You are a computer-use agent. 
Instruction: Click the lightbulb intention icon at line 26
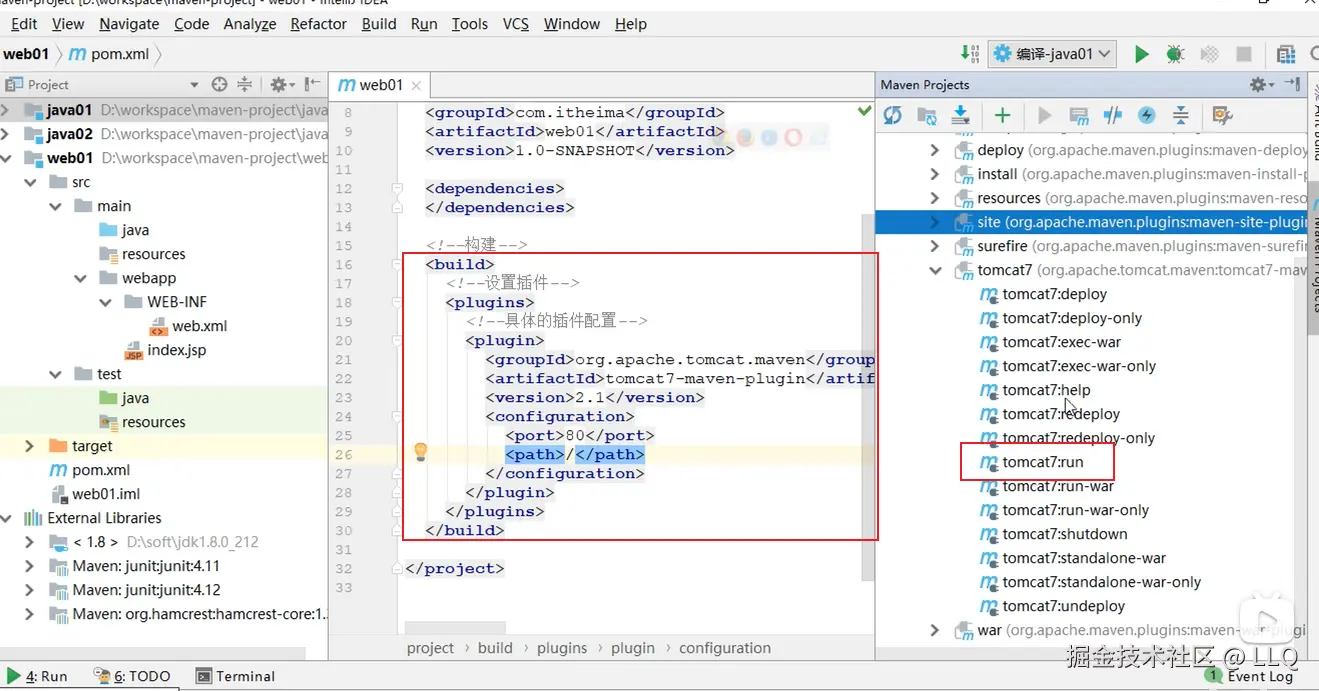[421, 452]
